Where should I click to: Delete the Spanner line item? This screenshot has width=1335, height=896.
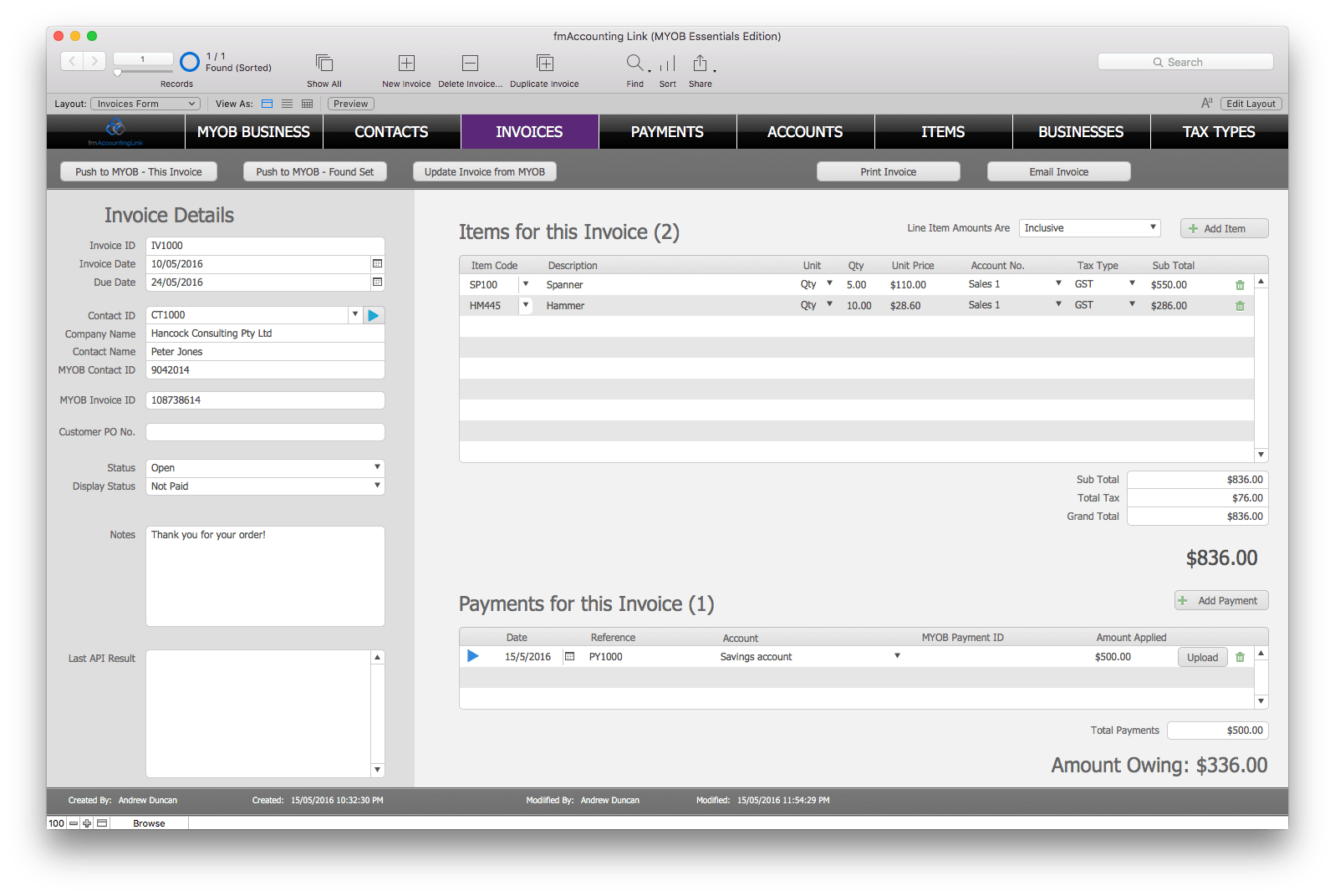coord(1240,285)
